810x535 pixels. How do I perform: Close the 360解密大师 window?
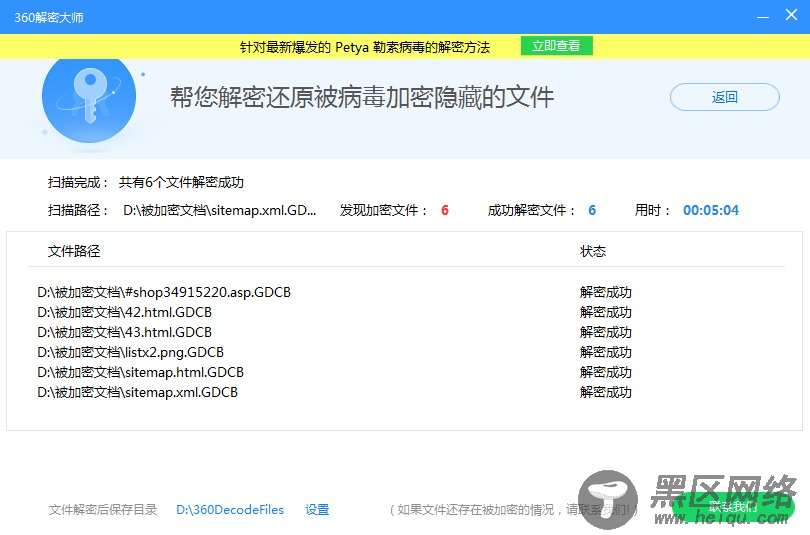pos(791,15)
